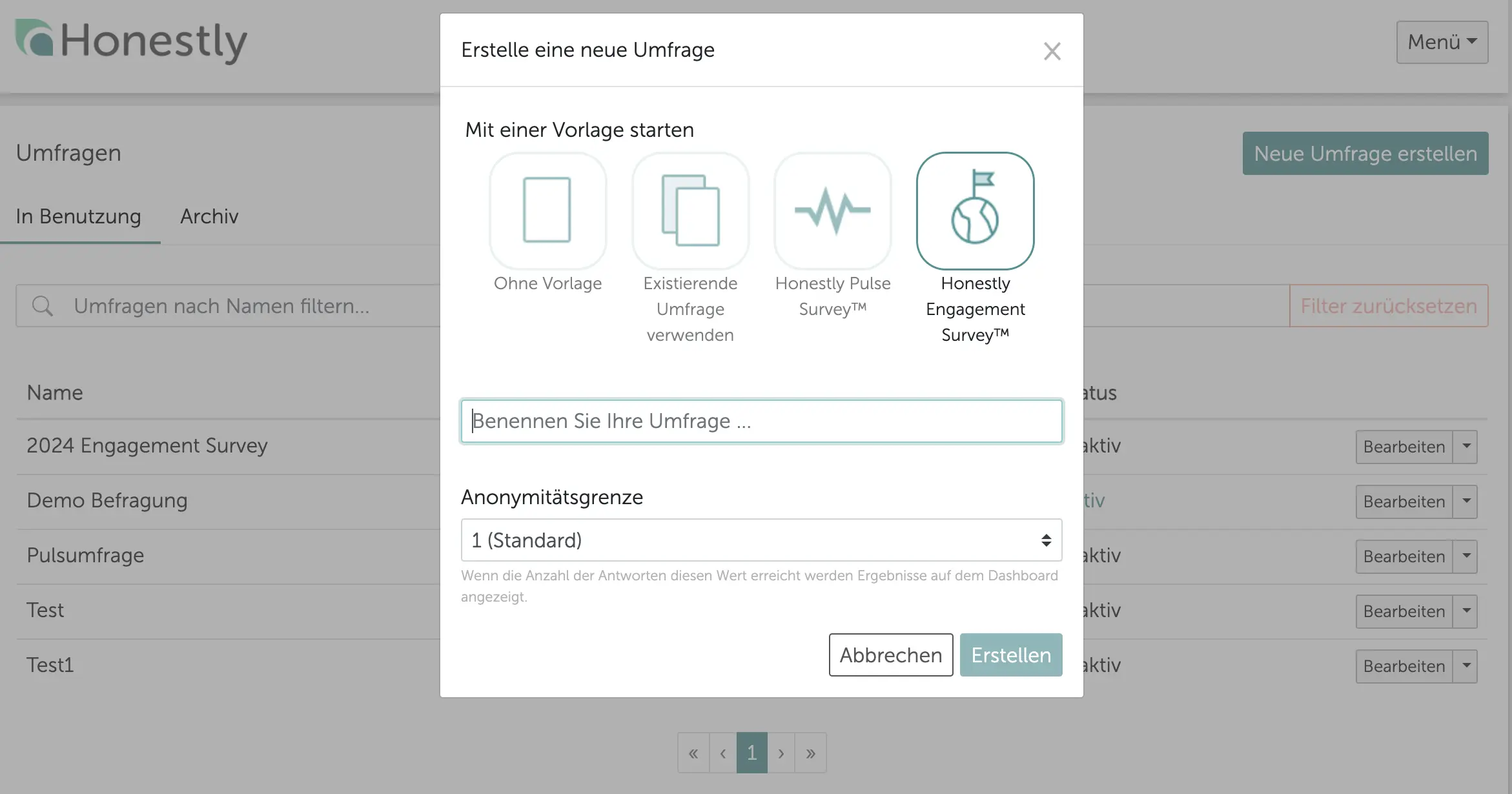Pick the Honestly Pulse Survey heartbeat icon
This screenshot has height=794, width=1512.
833,210
